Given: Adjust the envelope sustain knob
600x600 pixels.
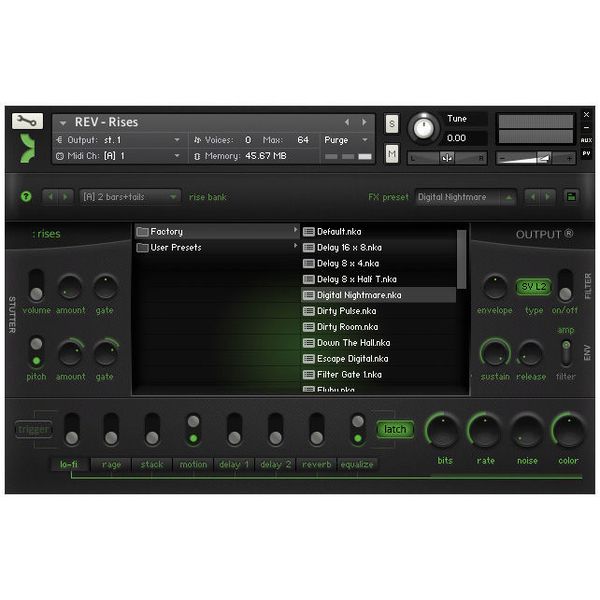Looking at the screenshot, I should pyautogui.click(x=495, y=352).
